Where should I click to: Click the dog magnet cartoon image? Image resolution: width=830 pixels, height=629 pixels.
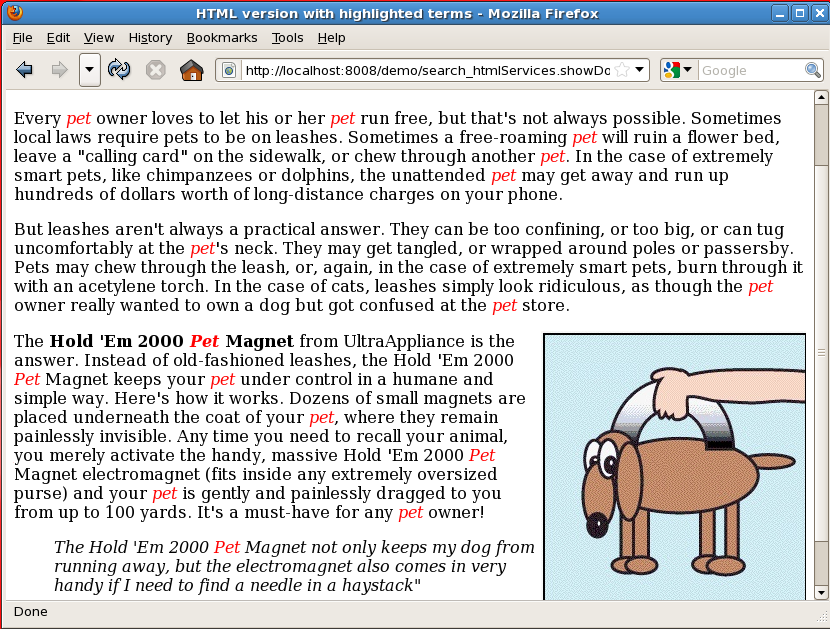coord(674,466)
